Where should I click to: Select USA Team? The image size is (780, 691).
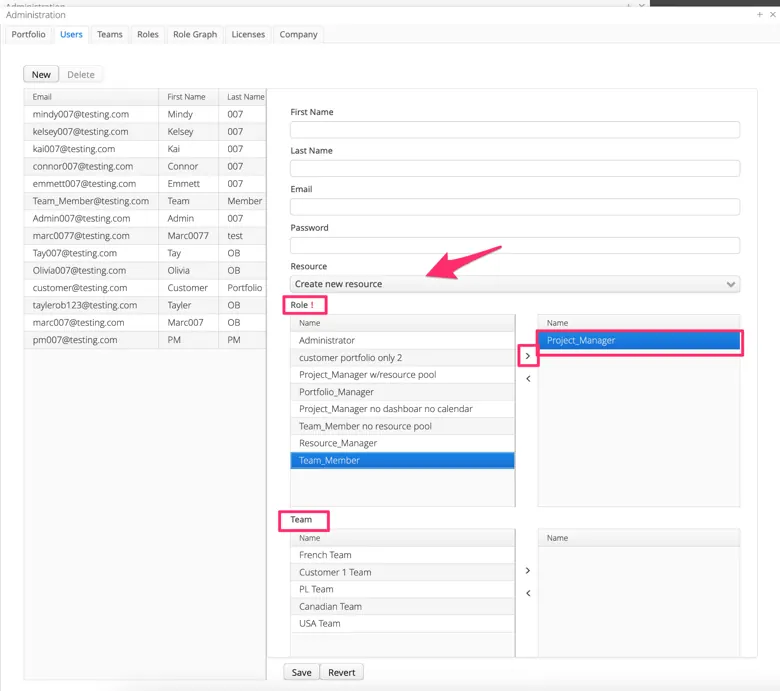click(402, 623)
